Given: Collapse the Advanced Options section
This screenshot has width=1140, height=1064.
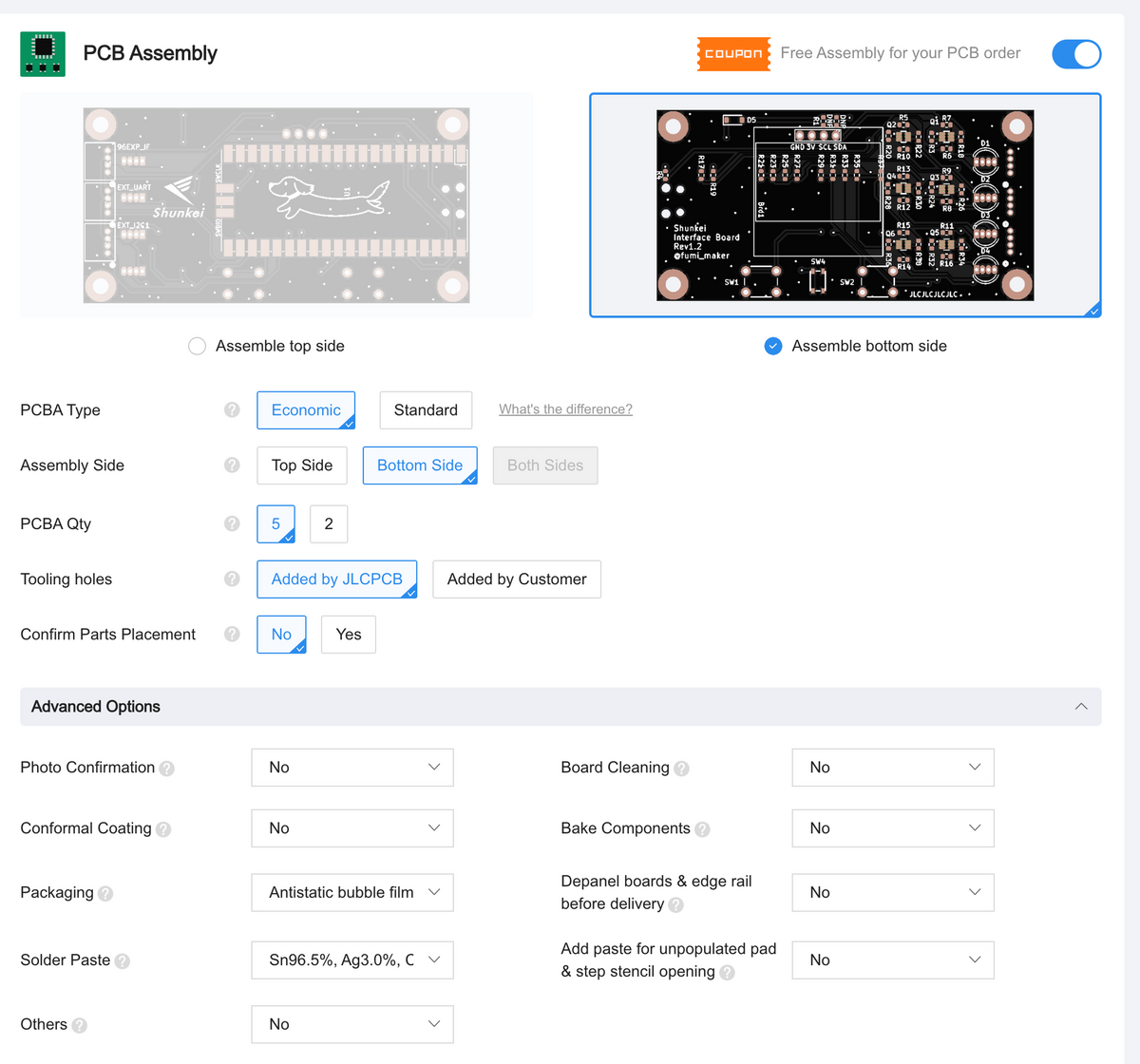Looking at the screenshot, I should coord(1080,706).
